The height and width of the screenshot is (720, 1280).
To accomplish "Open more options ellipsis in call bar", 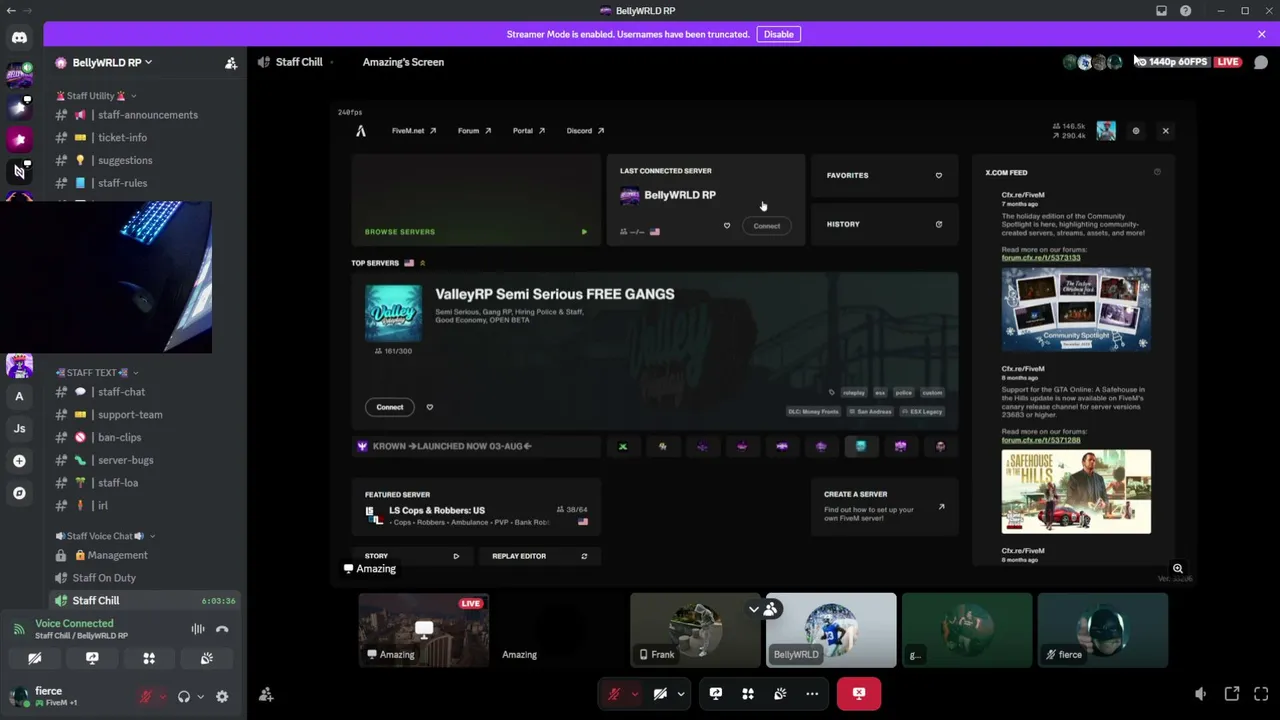I will (812, 694).
